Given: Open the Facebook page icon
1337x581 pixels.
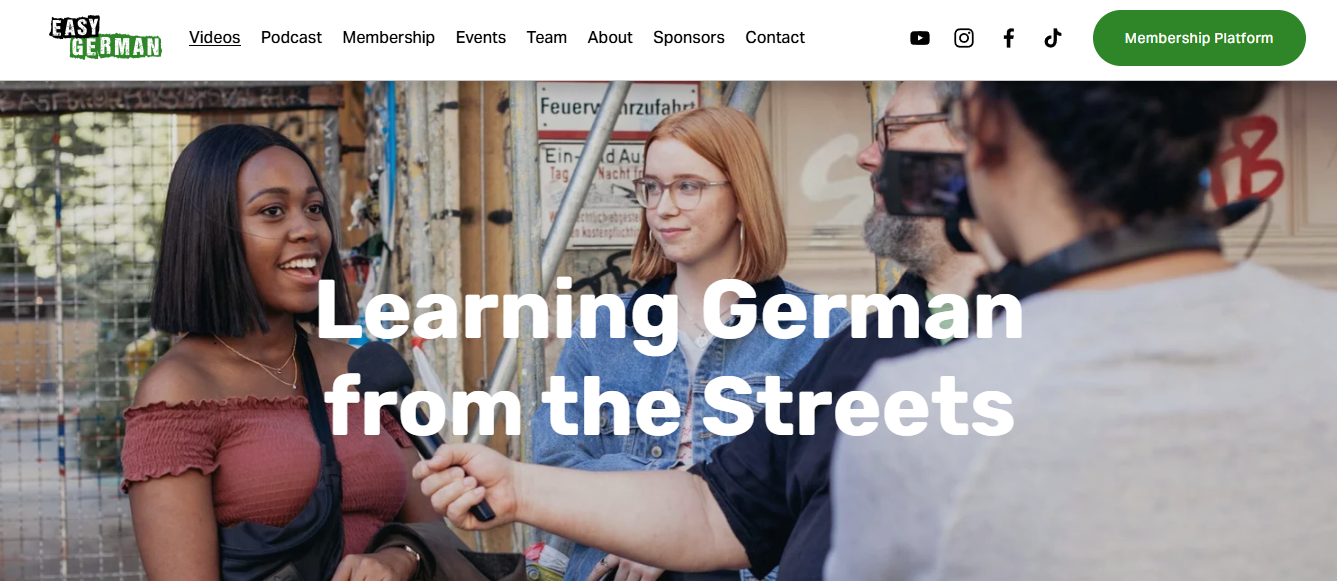Looking at the screenshot, I should pyautogui.click(x=1009, y=38).
